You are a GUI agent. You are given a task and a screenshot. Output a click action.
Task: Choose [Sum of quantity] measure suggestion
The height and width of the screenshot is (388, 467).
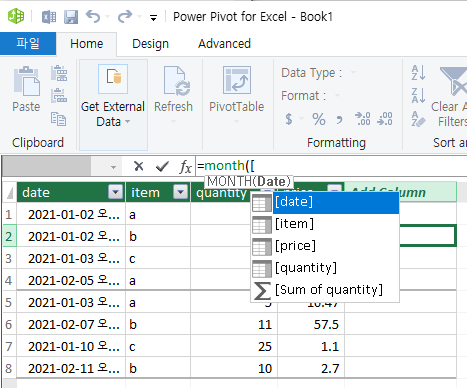click(x=325, y=290)
